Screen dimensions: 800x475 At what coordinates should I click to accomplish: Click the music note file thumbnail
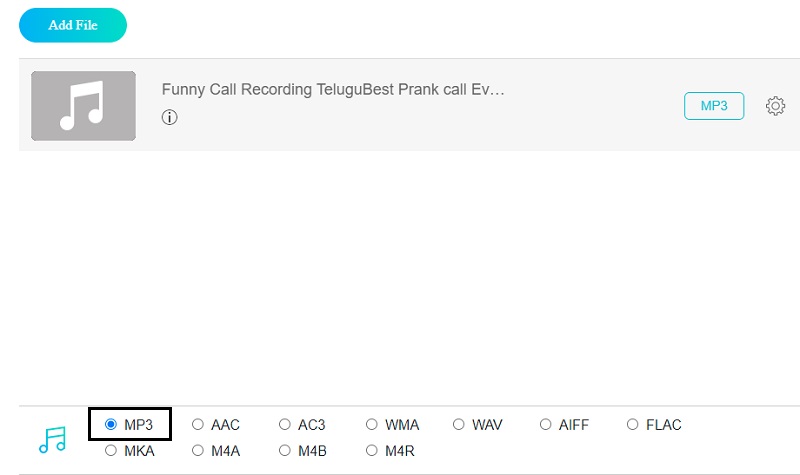(83, 105)
